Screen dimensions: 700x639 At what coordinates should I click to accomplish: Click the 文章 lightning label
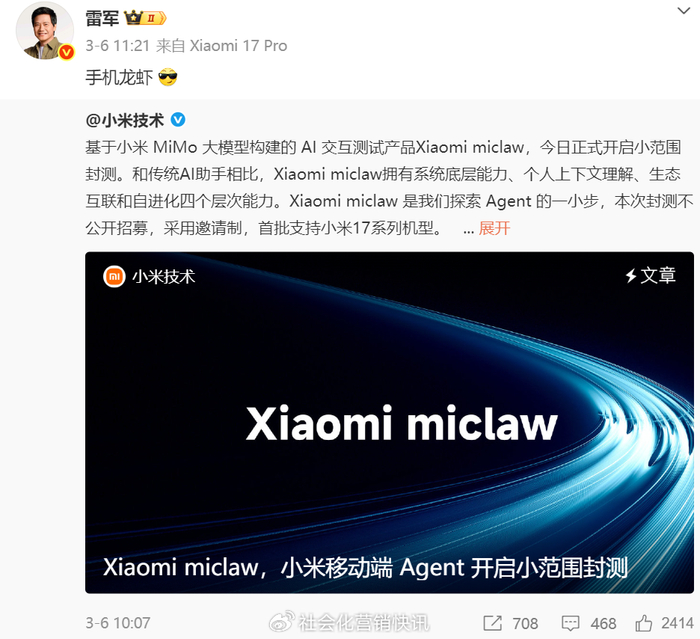[x=650, y=276]
